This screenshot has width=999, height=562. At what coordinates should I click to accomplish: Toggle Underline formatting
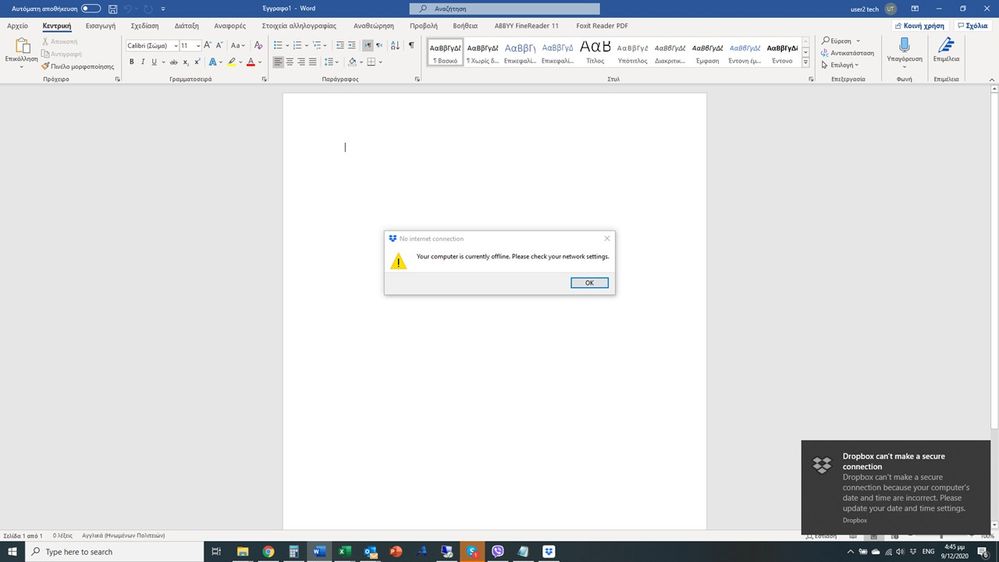pyautogui.click(x=154, y=62)
